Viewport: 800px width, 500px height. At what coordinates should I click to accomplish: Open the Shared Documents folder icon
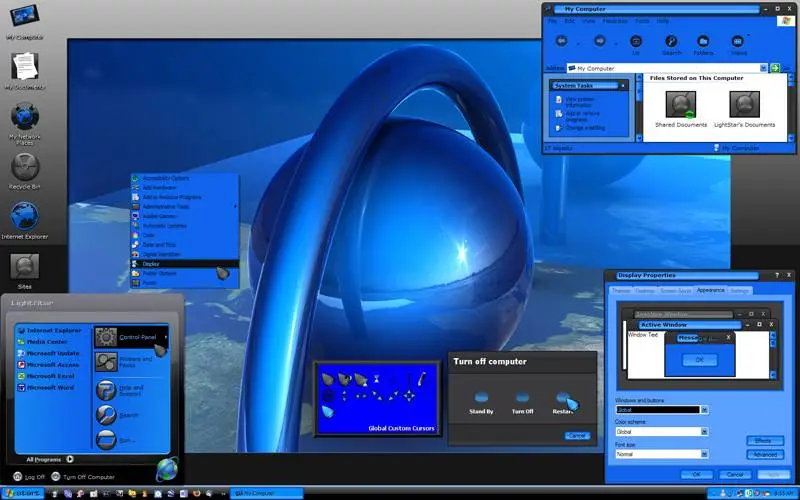(x=681, y=105)
